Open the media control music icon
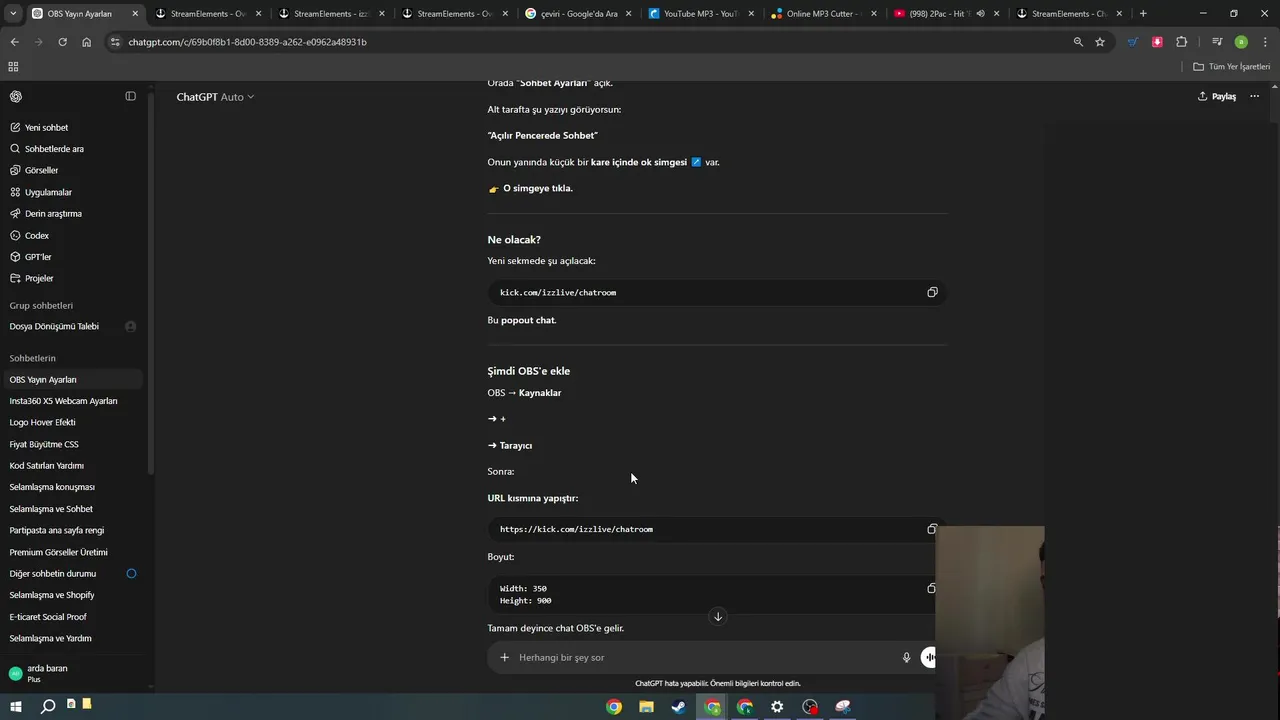The height and width of the screenshot is (720, 1280). point(1217,42)
